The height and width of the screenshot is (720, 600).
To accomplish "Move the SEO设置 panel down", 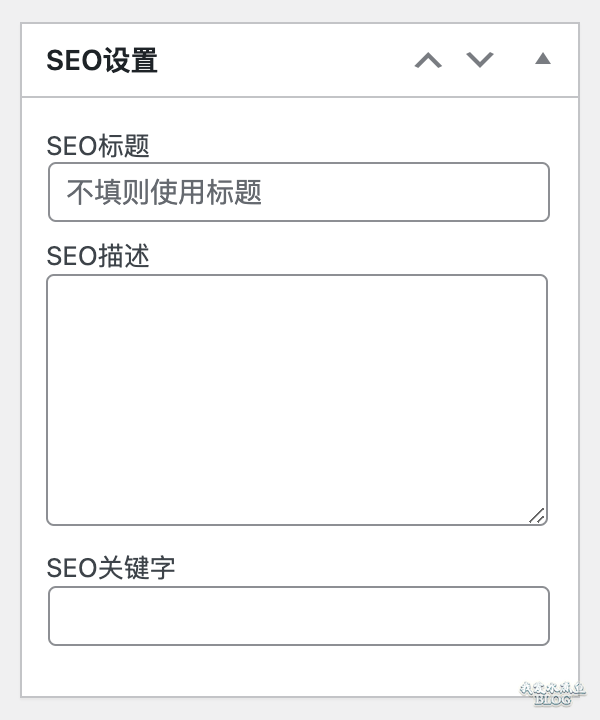I will (x=480, y=60).
